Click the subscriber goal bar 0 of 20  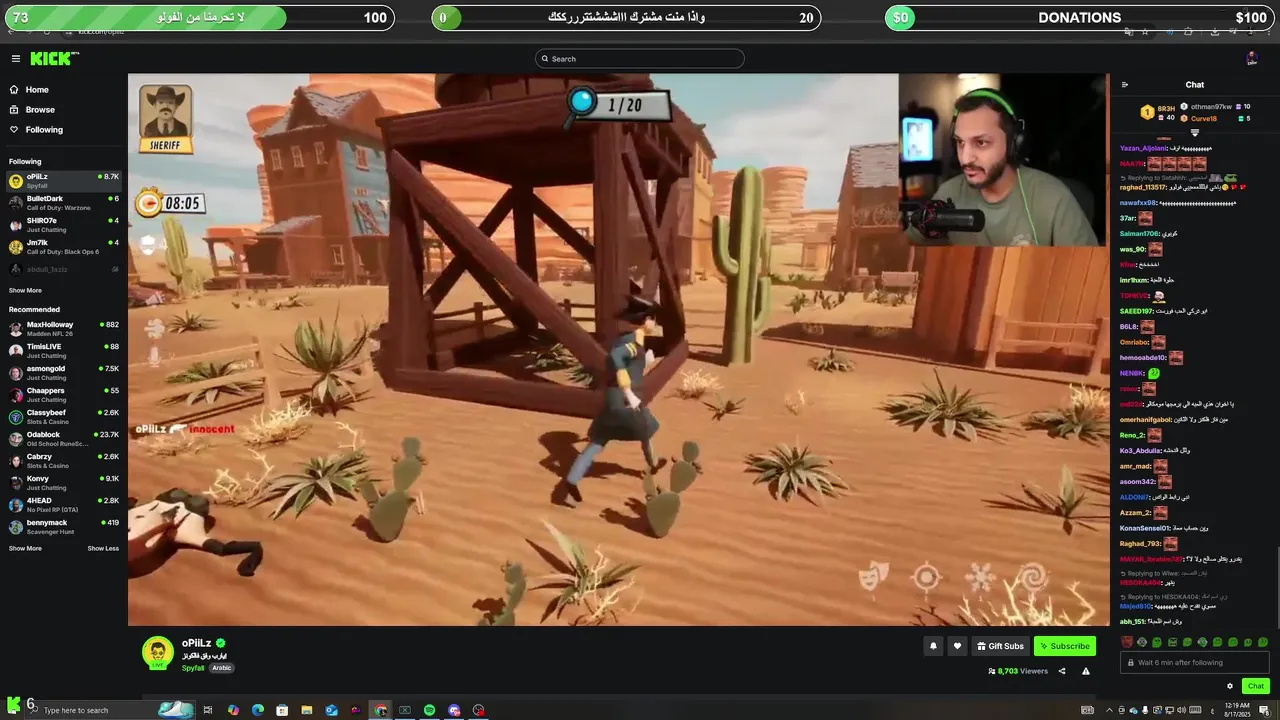pyautogui.click(x=627, y=18)
